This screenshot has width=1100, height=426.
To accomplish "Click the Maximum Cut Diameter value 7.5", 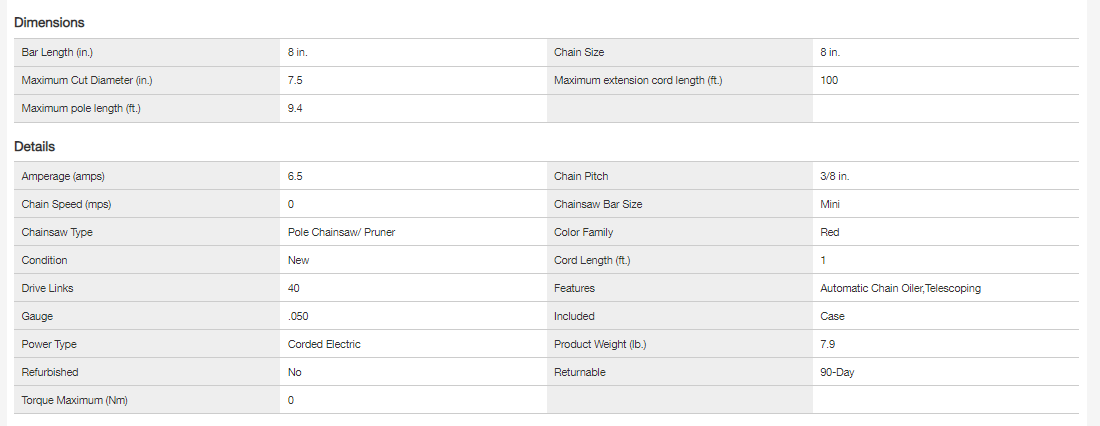I will (295, 80).
